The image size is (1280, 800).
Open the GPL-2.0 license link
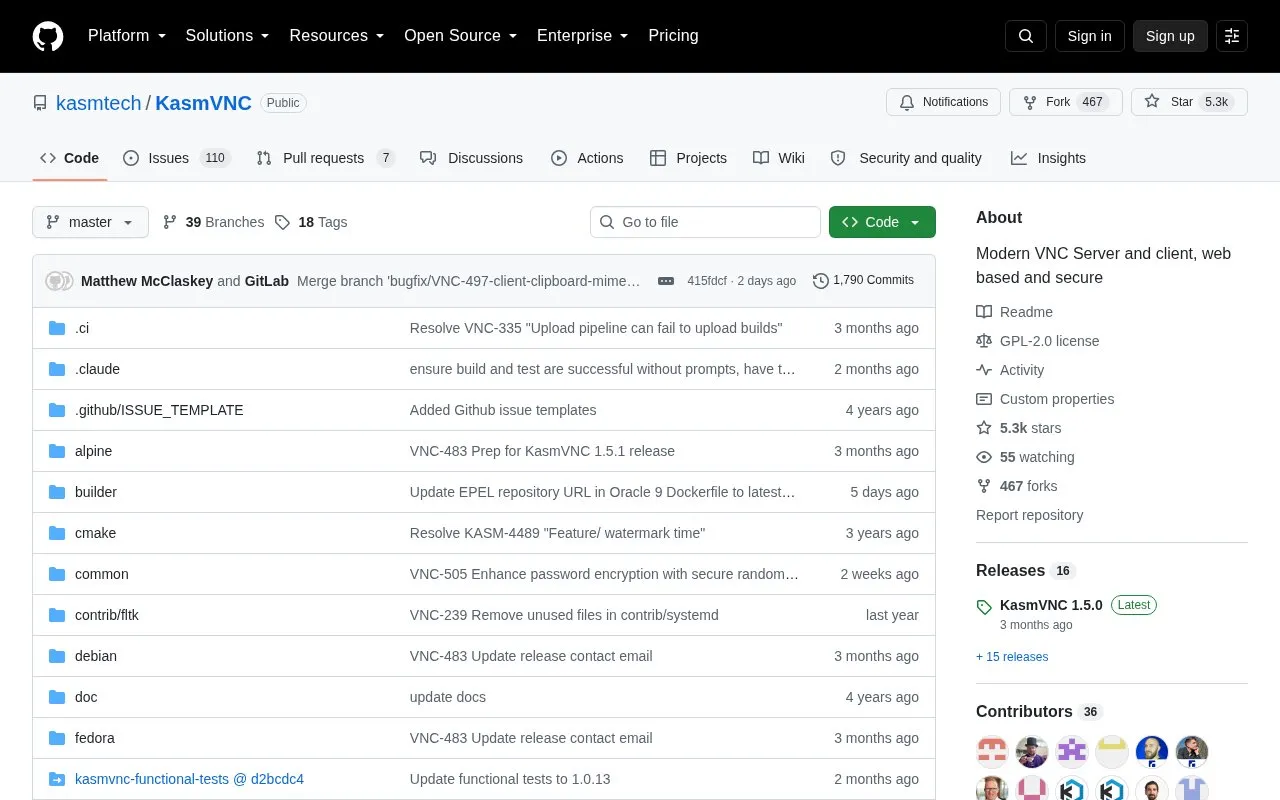point(1049,341)
